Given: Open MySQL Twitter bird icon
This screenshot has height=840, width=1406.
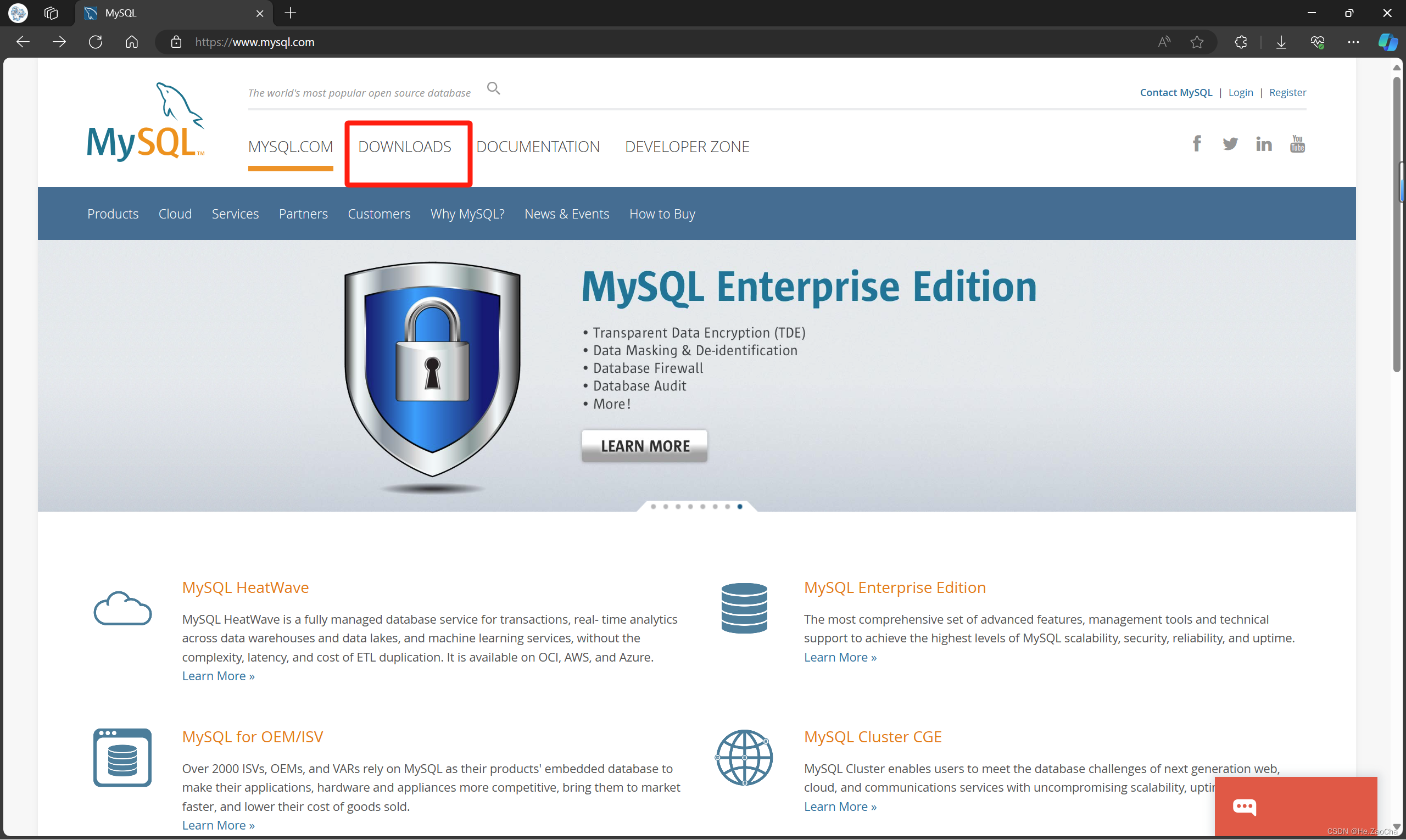Looking at the screenshot, I should point(1230,144).
